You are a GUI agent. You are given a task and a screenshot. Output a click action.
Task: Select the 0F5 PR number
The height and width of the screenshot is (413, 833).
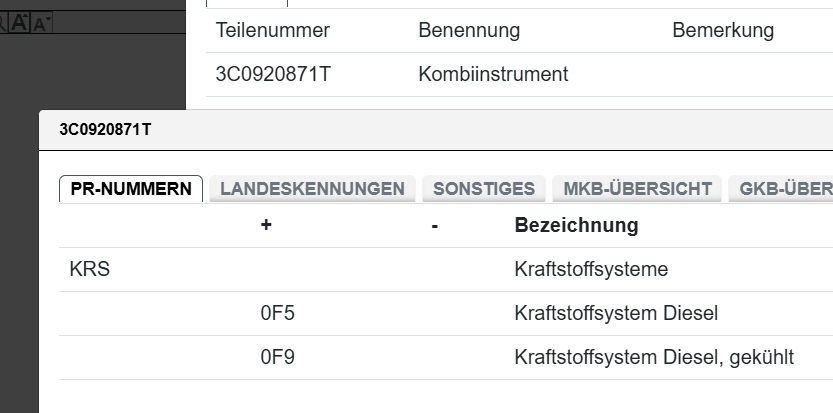pos(277,314)
